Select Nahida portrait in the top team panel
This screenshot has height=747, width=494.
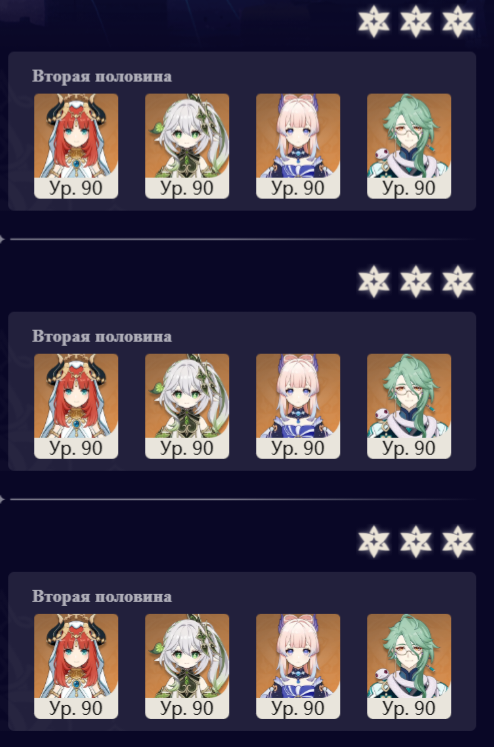[x=187, y=146]
